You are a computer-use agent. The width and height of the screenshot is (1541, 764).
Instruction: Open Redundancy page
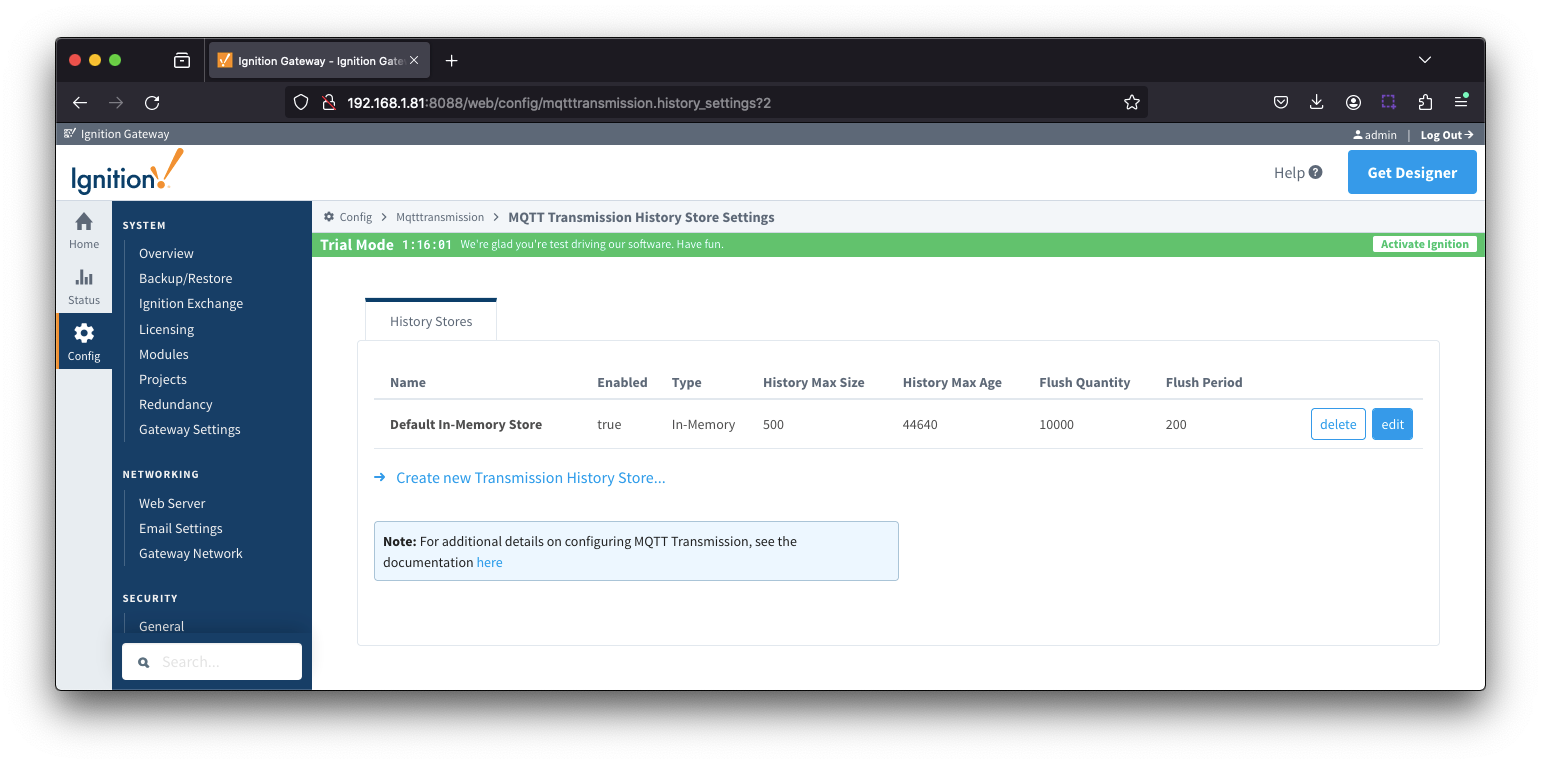[x=175, y=405]
